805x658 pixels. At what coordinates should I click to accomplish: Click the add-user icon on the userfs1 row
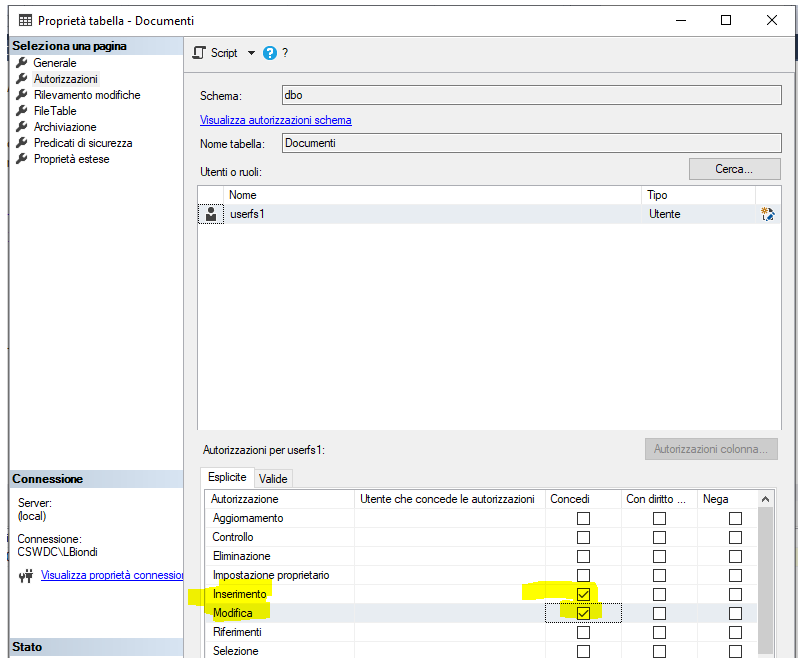[766, 213]
